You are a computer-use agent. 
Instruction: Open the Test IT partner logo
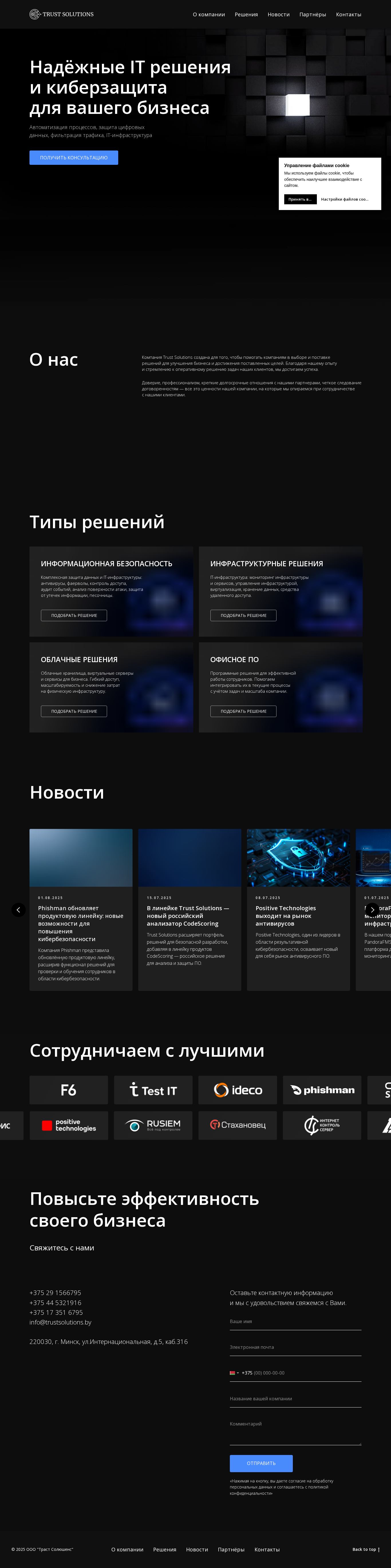pos(153,1090)
